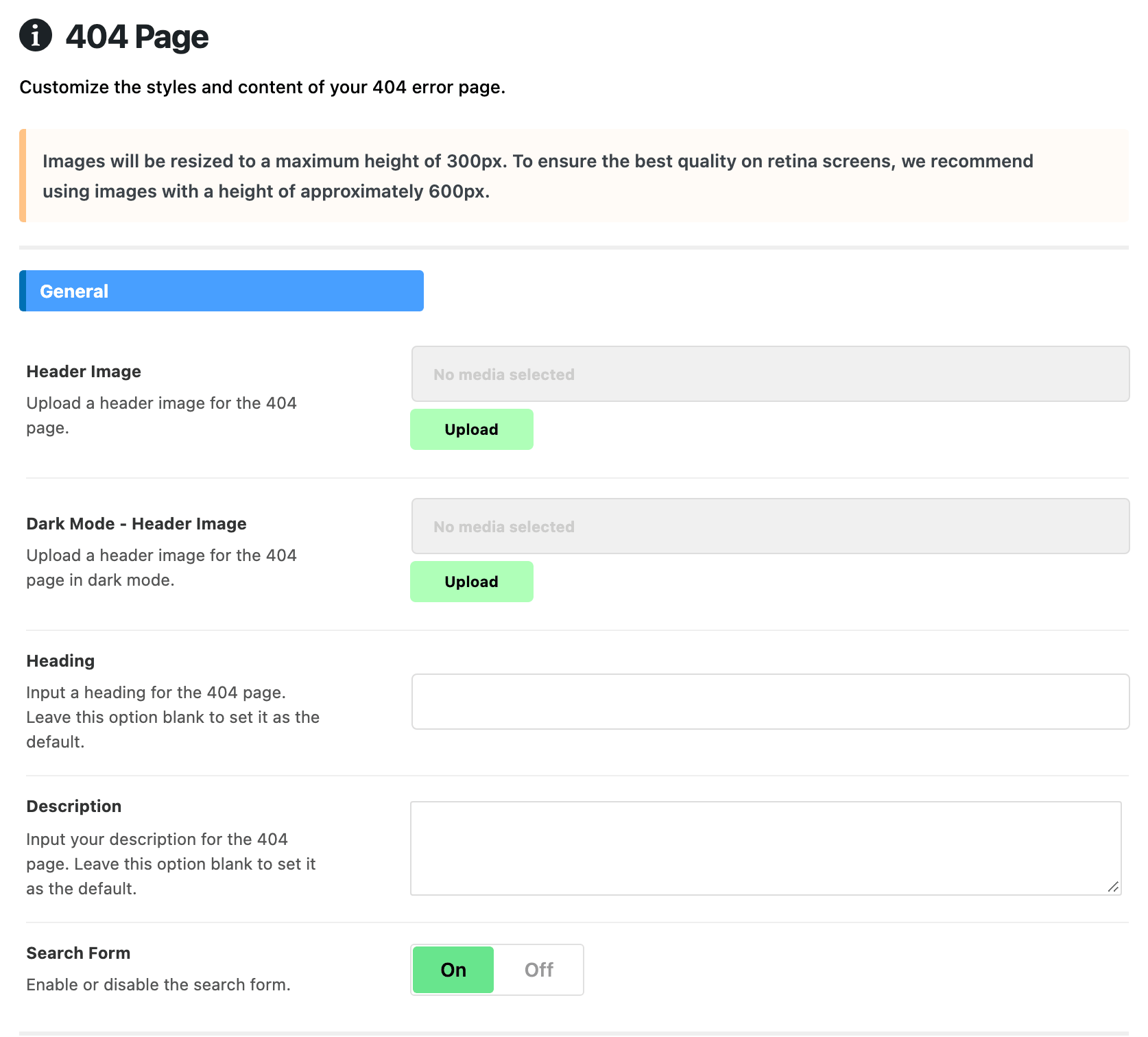
Task: Turn Search Form Off
Action: (x=539, y=970)
